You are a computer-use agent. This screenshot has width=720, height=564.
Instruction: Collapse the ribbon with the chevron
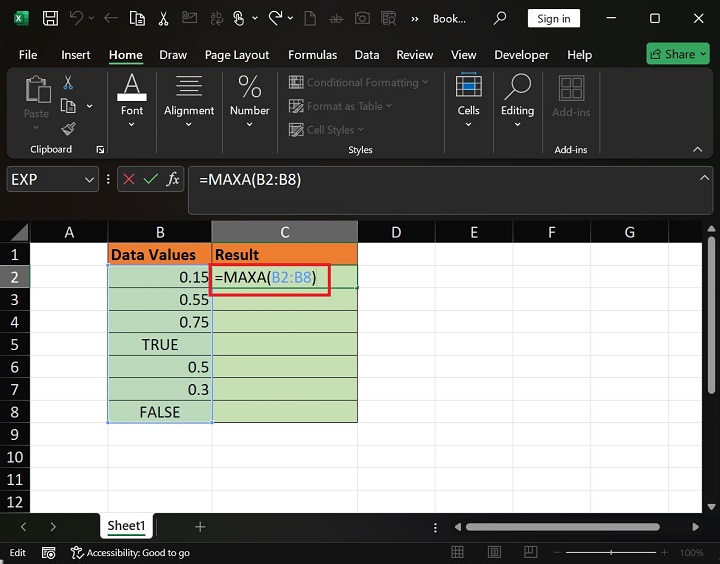click(x=699, y=149)
